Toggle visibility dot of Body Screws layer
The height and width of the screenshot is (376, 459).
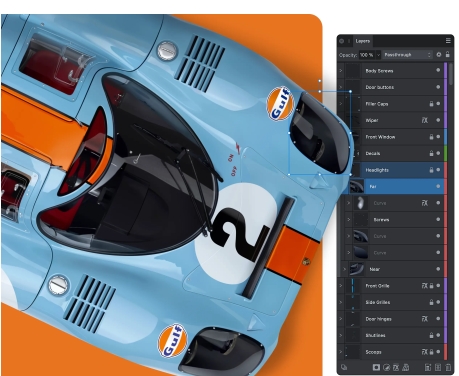(438, 70)
